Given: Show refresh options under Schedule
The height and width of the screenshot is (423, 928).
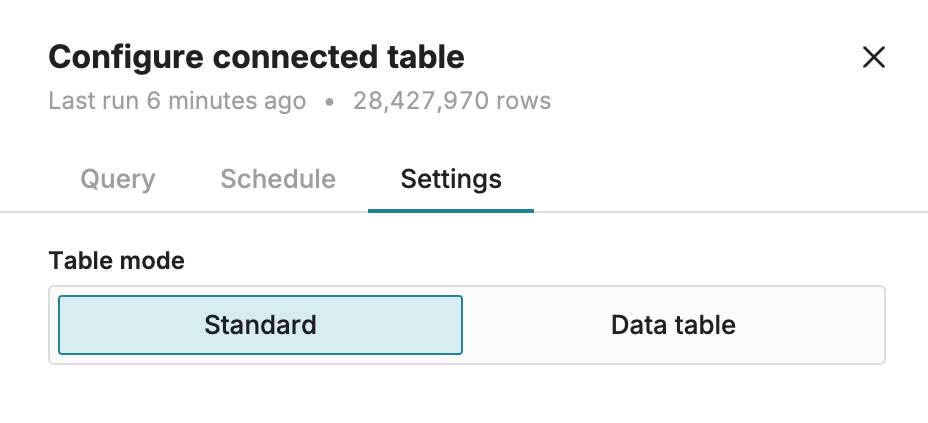Looking at the screenshot, I should (x=278, y=179).
